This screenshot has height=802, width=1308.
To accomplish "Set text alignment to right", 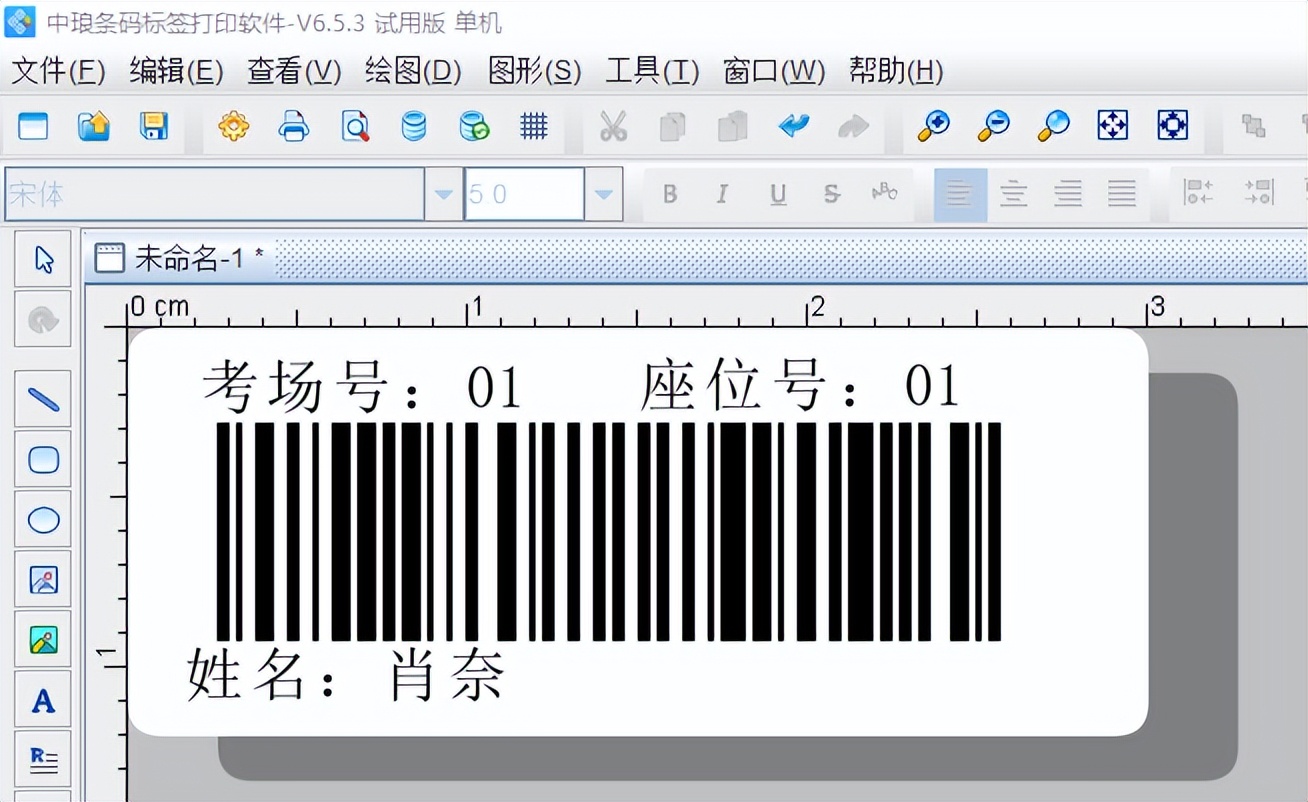I will coord(1068,194).
